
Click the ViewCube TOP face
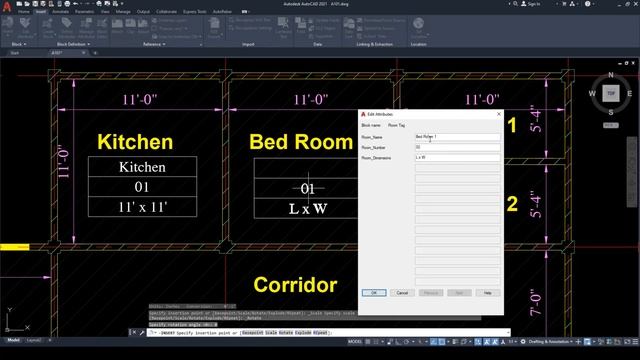coord(611,93)
